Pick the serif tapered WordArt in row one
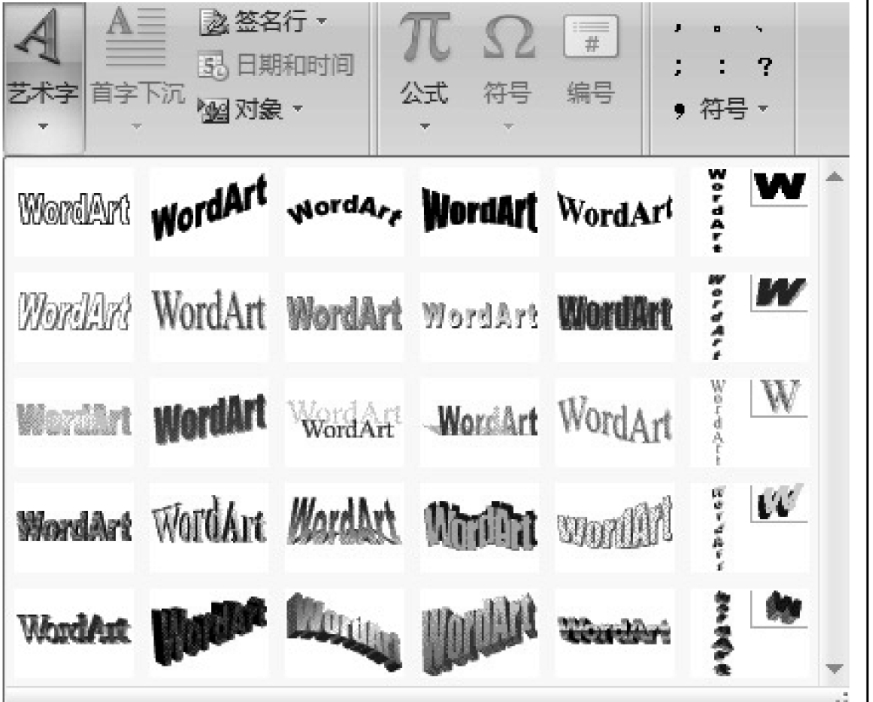The height and width of the screenshot is (702, 873). pyautogui.click(x=615, y=211)
